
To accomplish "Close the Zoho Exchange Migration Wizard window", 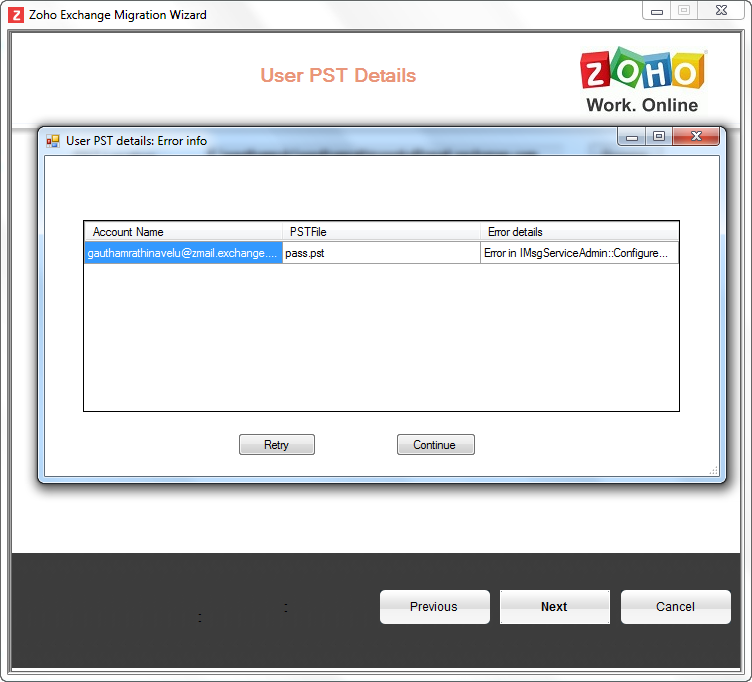I will pyautogui.click(x=721, y=11).
